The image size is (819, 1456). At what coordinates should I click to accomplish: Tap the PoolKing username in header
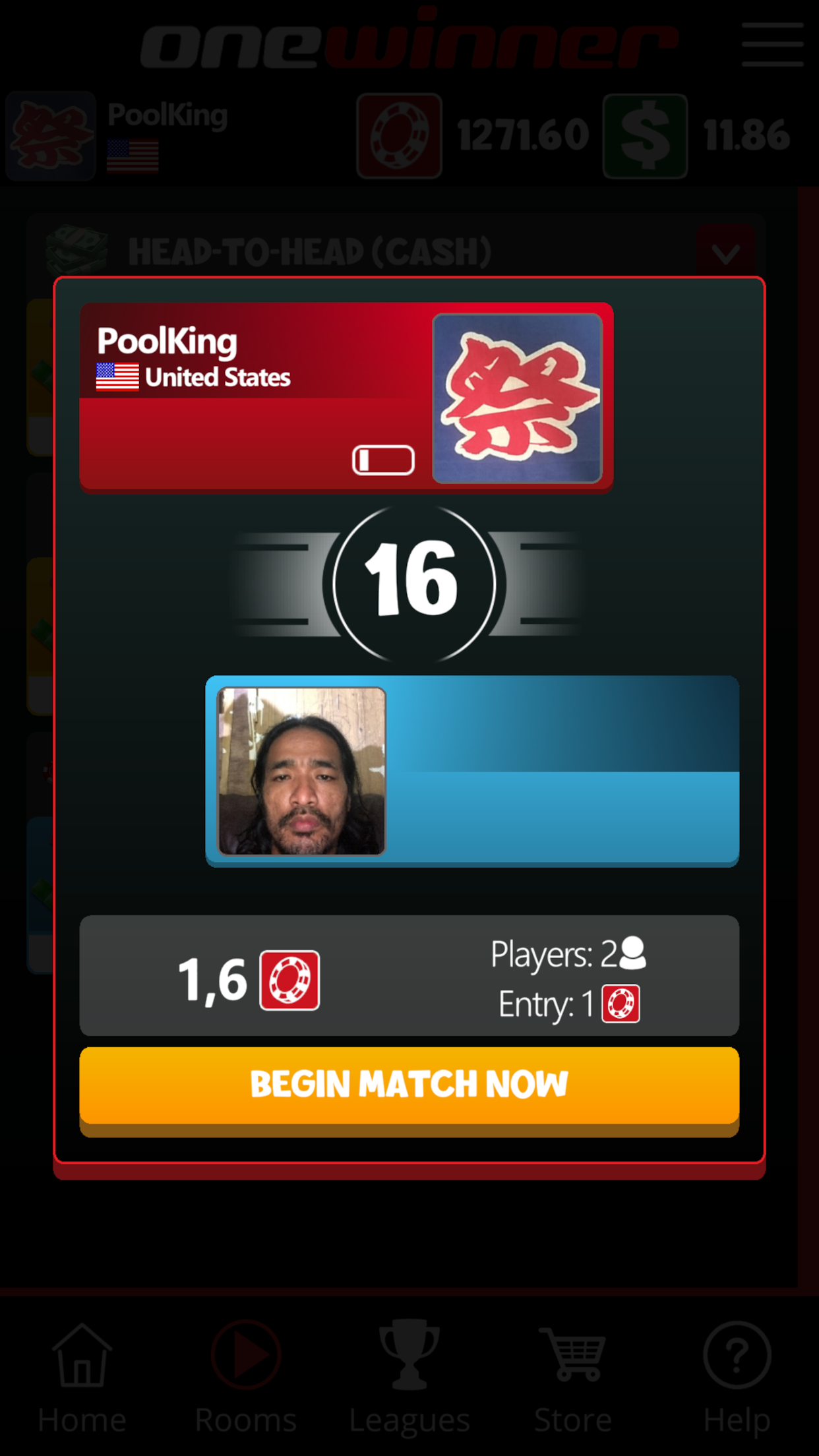pos(167,115)
